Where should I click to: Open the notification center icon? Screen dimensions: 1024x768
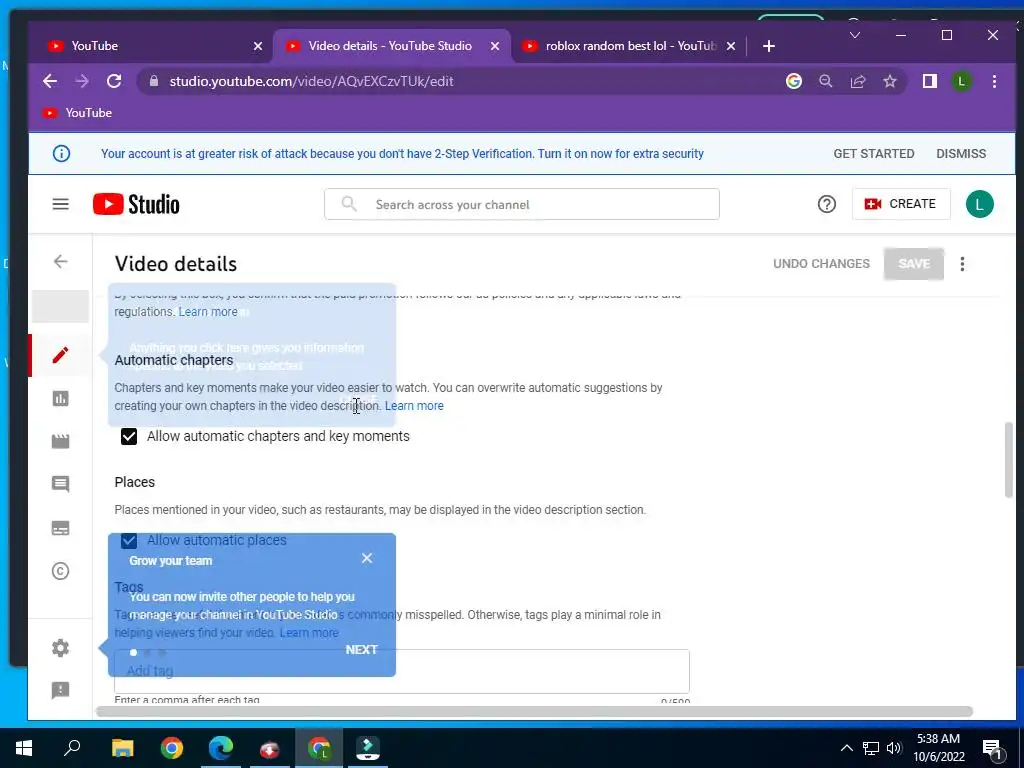[x=992, y=748]
